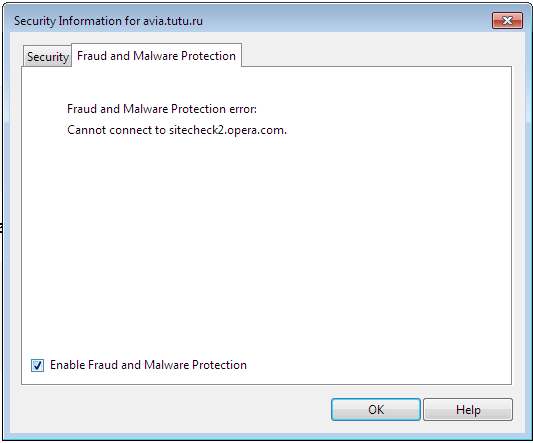This screenshot has height=443, width=533.
Task: Click the 'Enable Fraud and Malware Protection' label
Action: [x=148, y=365]
